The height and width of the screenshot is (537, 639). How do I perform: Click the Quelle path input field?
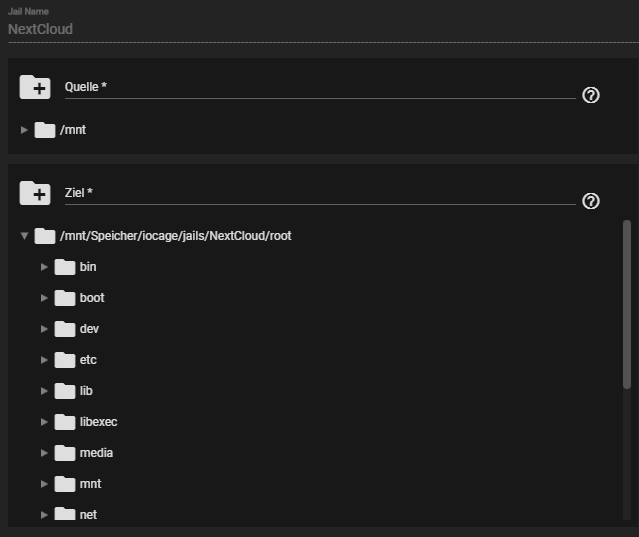click(320, 88)
